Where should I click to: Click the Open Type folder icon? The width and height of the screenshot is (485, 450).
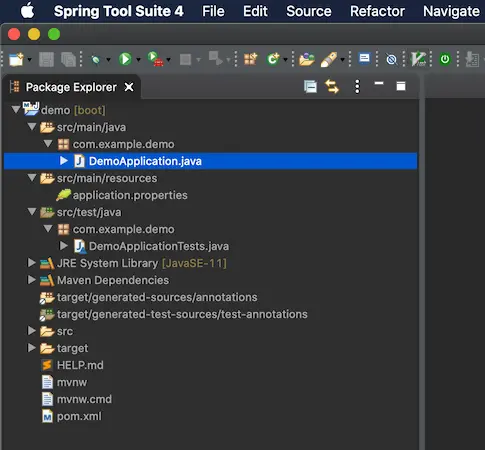(307, 59)
